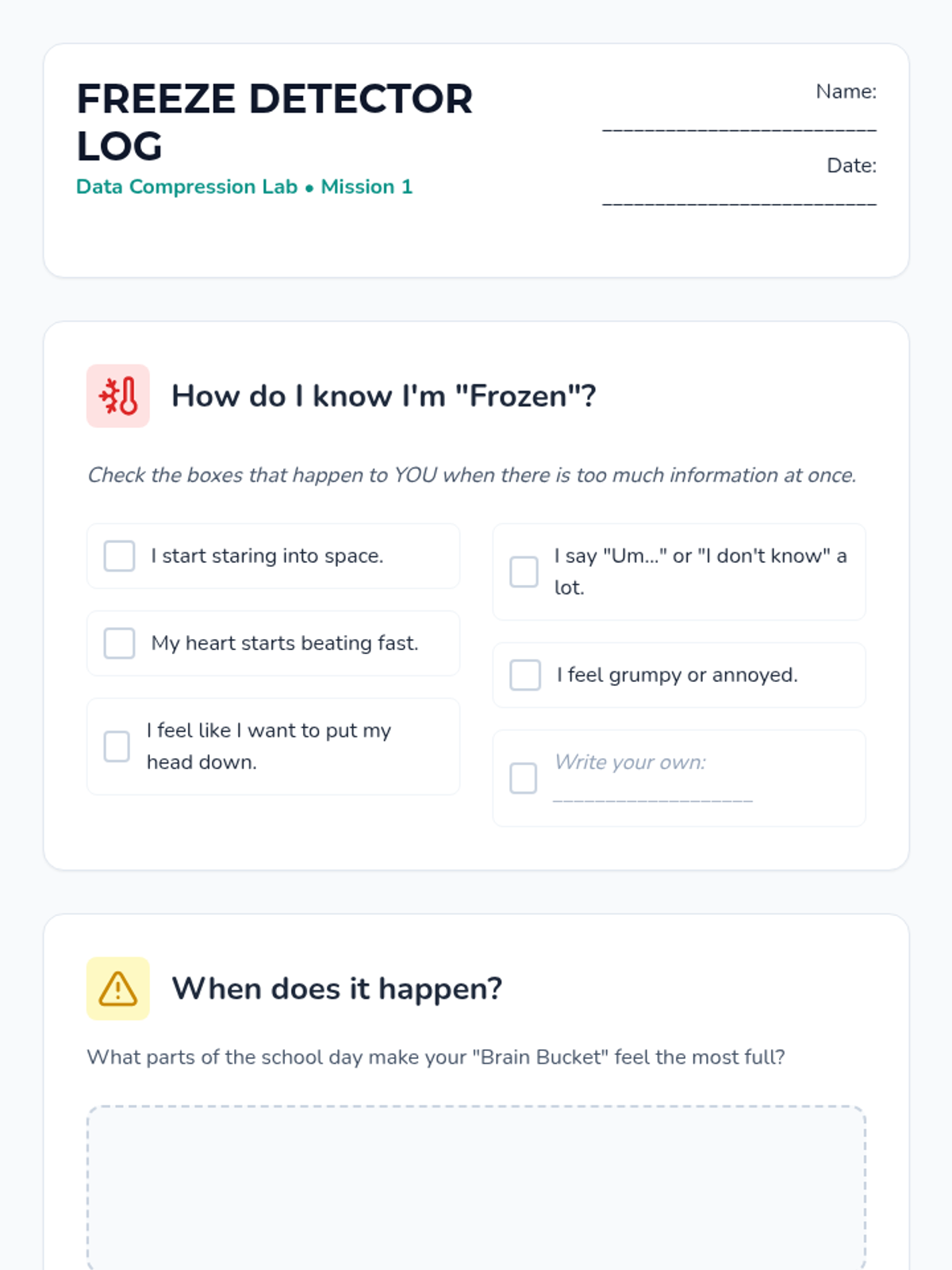
Task: Click inside the dashed Brain Bucket answer box
Action: pyautogui.click(x=476, y=1187)
